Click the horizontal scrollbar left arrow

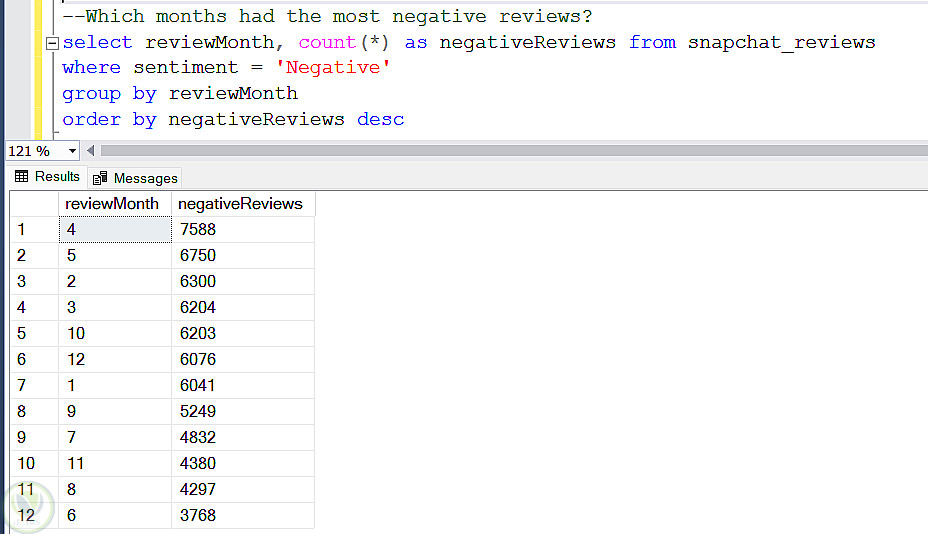[x=91, y=151]
